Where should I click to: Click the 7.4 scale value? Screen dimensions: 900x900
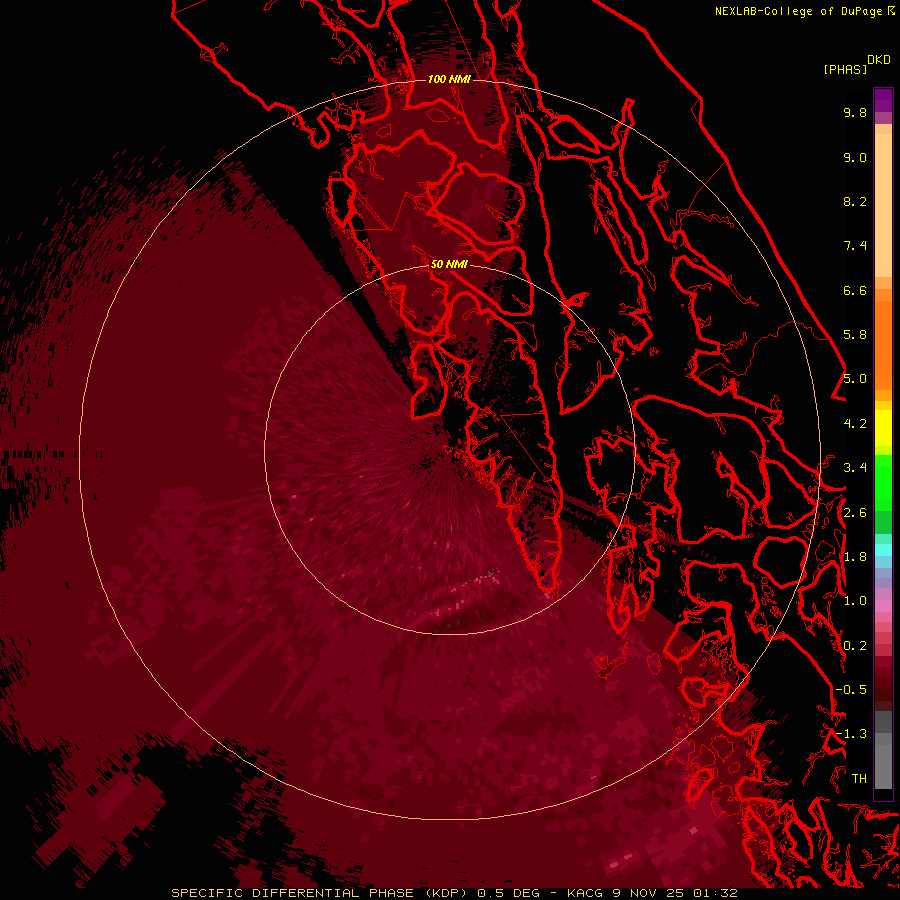coord(855,246)
